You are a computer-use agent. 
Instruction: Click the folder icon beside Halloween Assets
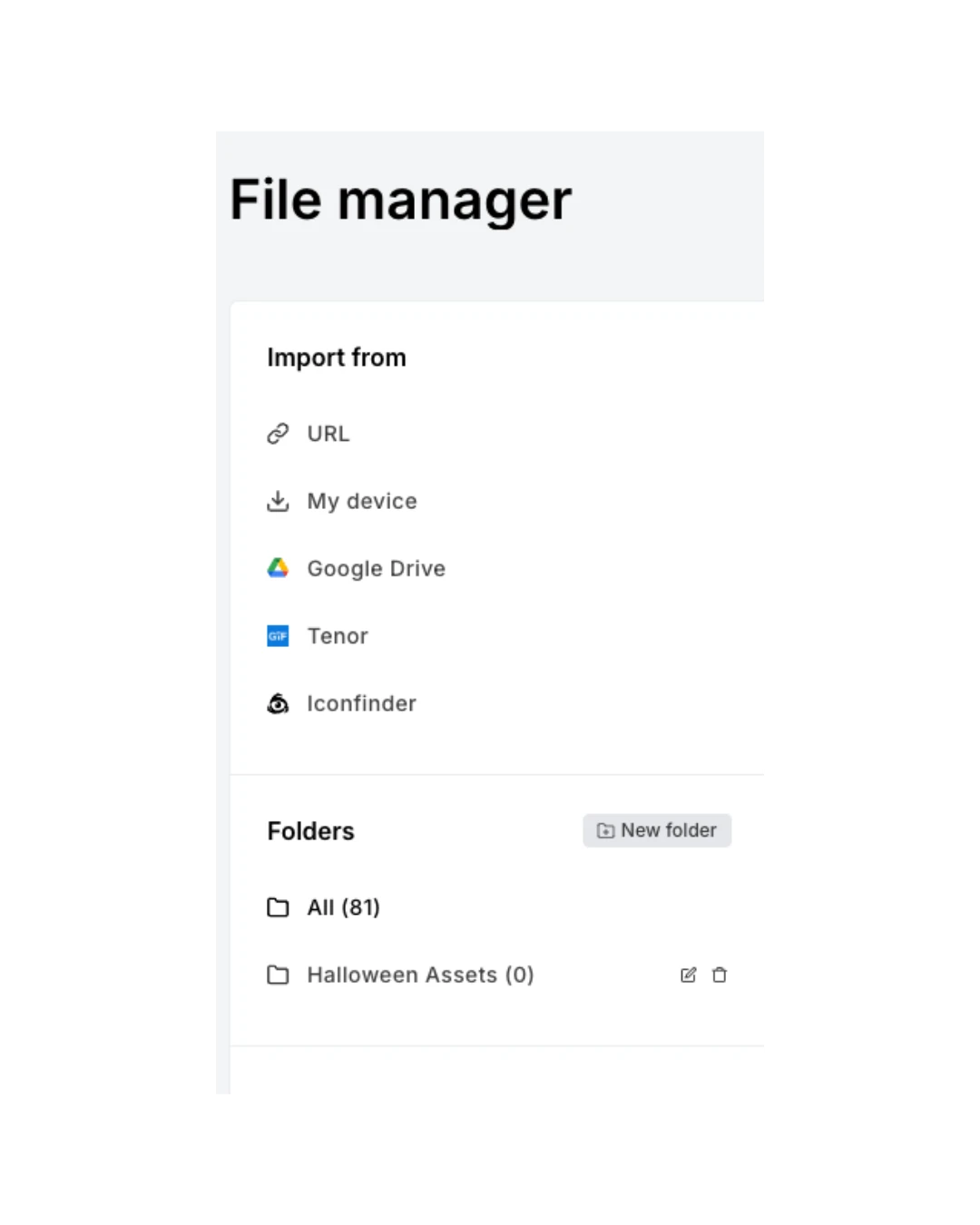pyautogui.click(x=278, y=975)
